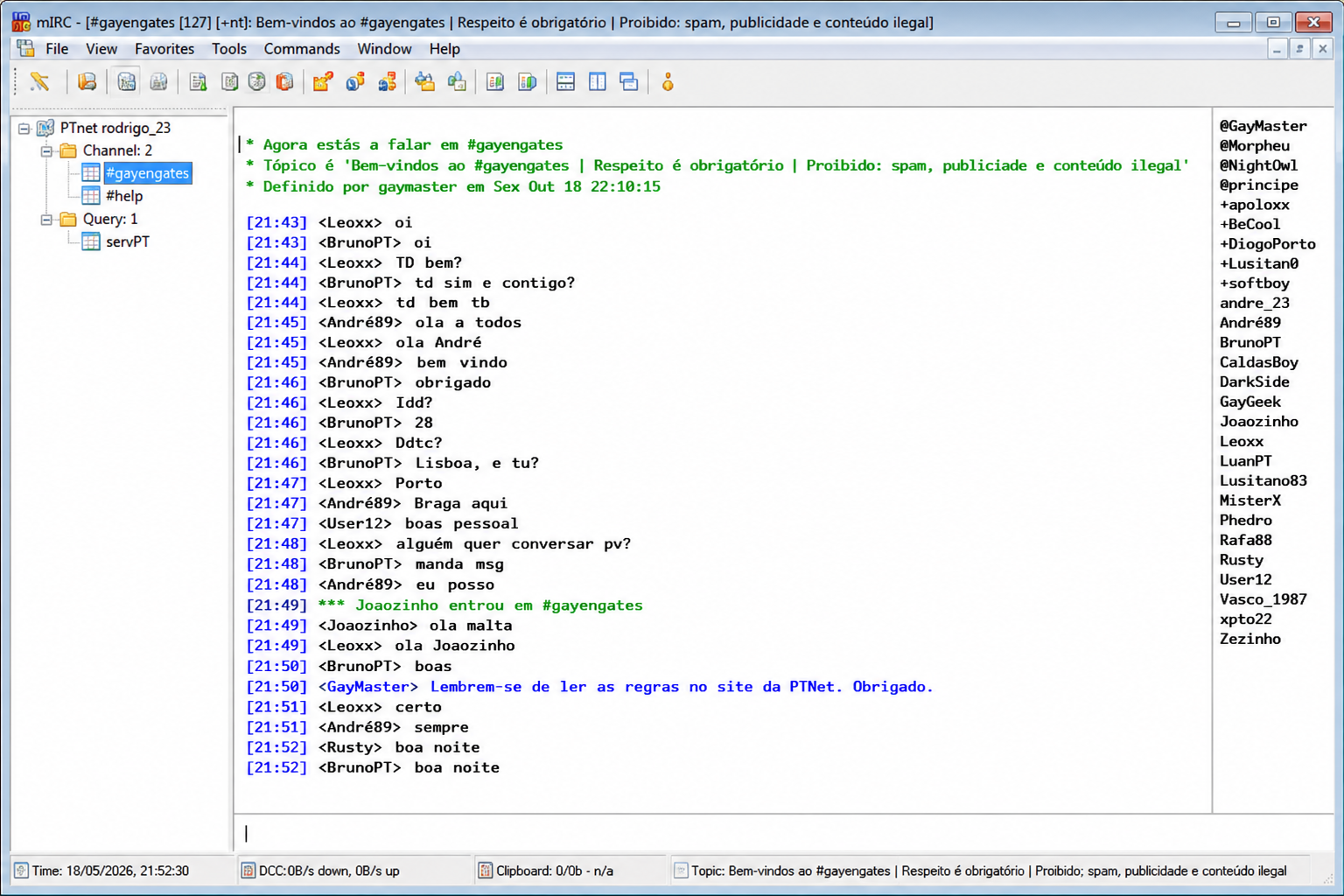The width and height of the screenshot is (1344, 896).
Task: Select @Morpheu in the nick list
Action: [x=1255, y=145]
